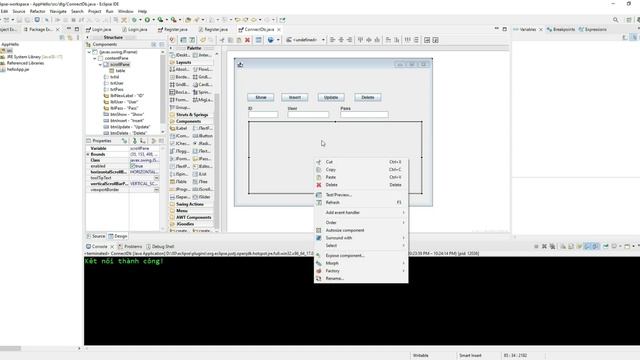Screen dimensions: 640x360
Task: Click the Insert button in the form
Action: [x=294, y=98]
